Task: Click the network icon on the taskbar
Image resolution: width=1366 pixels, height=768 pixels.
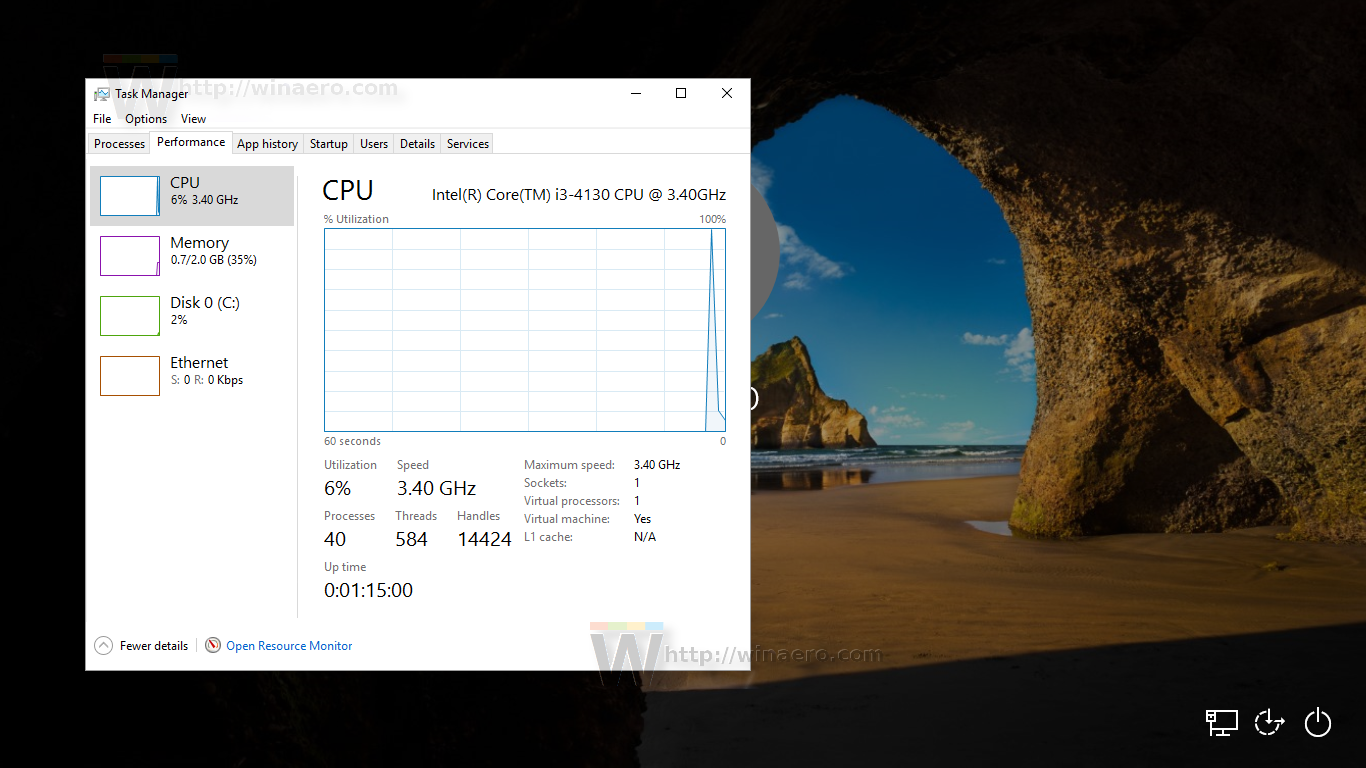Action: [x=1221, y=722]
